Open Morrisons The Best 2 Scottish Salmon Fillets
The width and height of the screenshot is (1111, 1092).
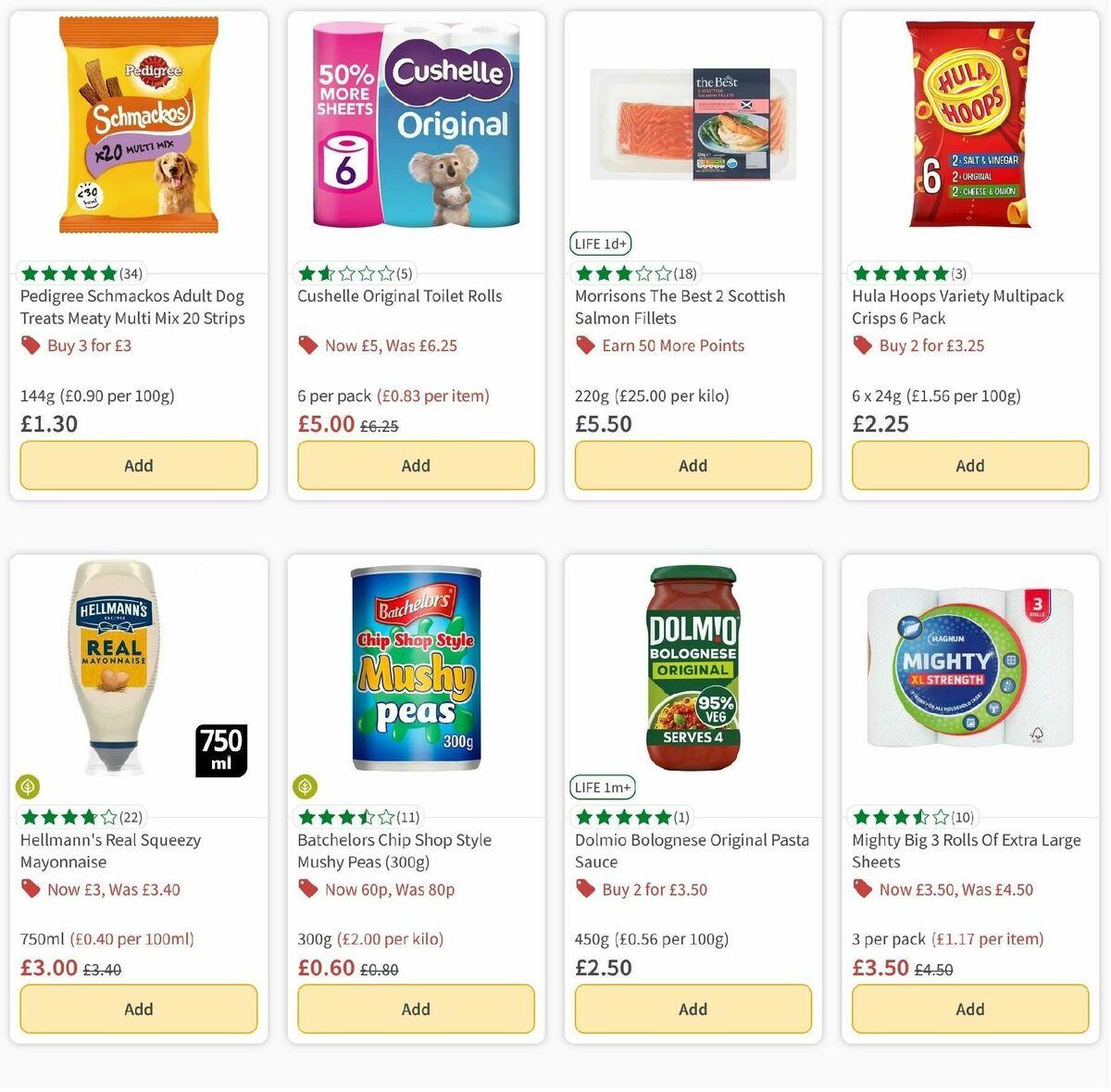pyautogui.click(x=679, y=307)
